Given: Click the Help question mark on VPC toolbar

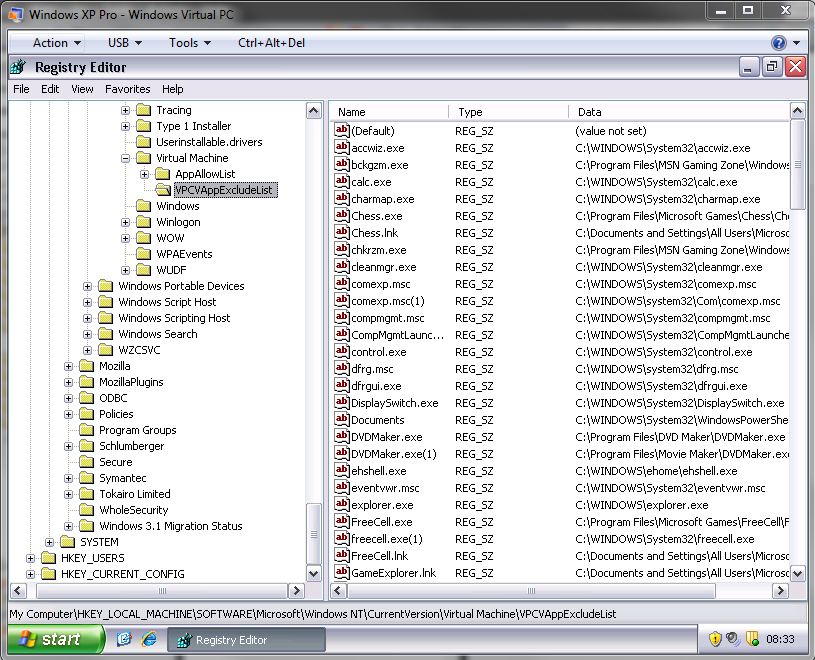Looking at the screenshot, I should pyautogui.click(x=779, y=42).
